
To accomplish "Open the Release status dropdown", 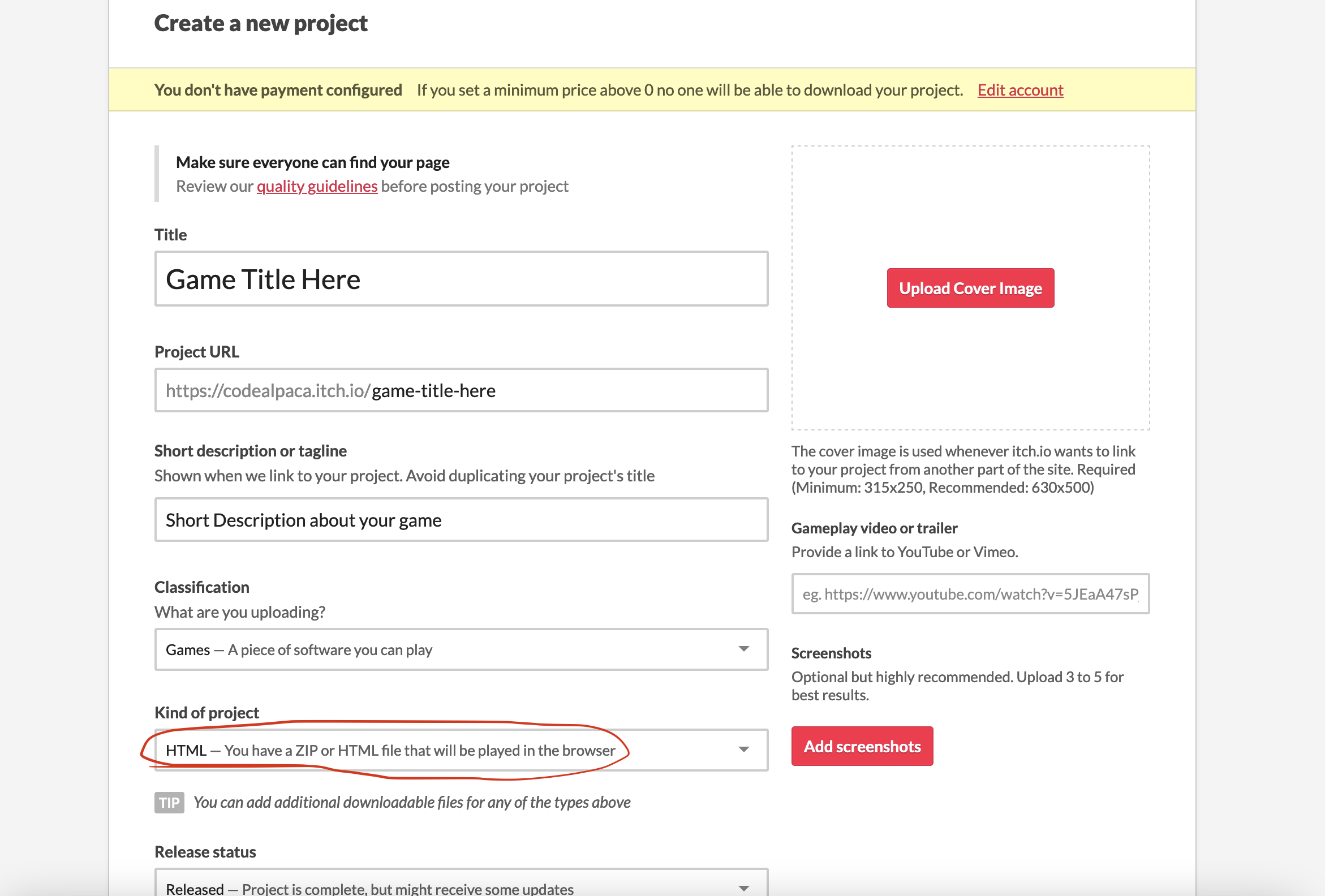I will tap(461, 884).
